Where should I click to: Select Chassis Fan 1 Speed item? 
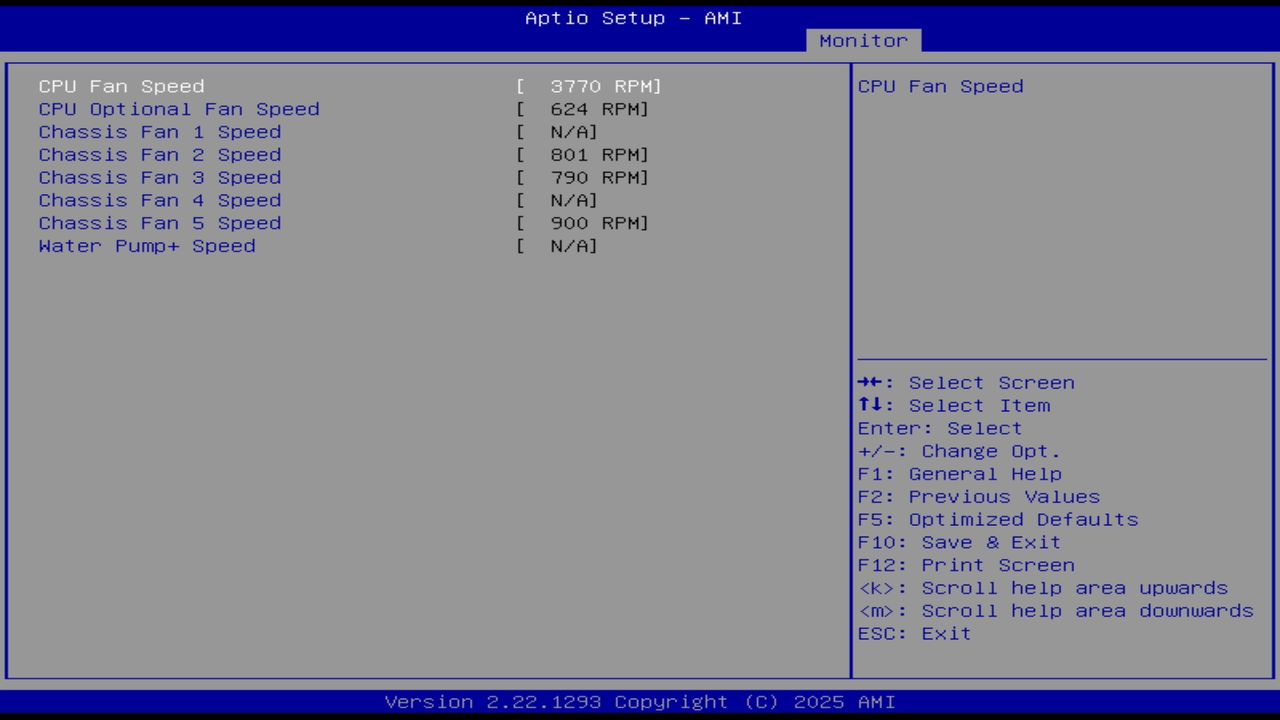tap(160, 132)
